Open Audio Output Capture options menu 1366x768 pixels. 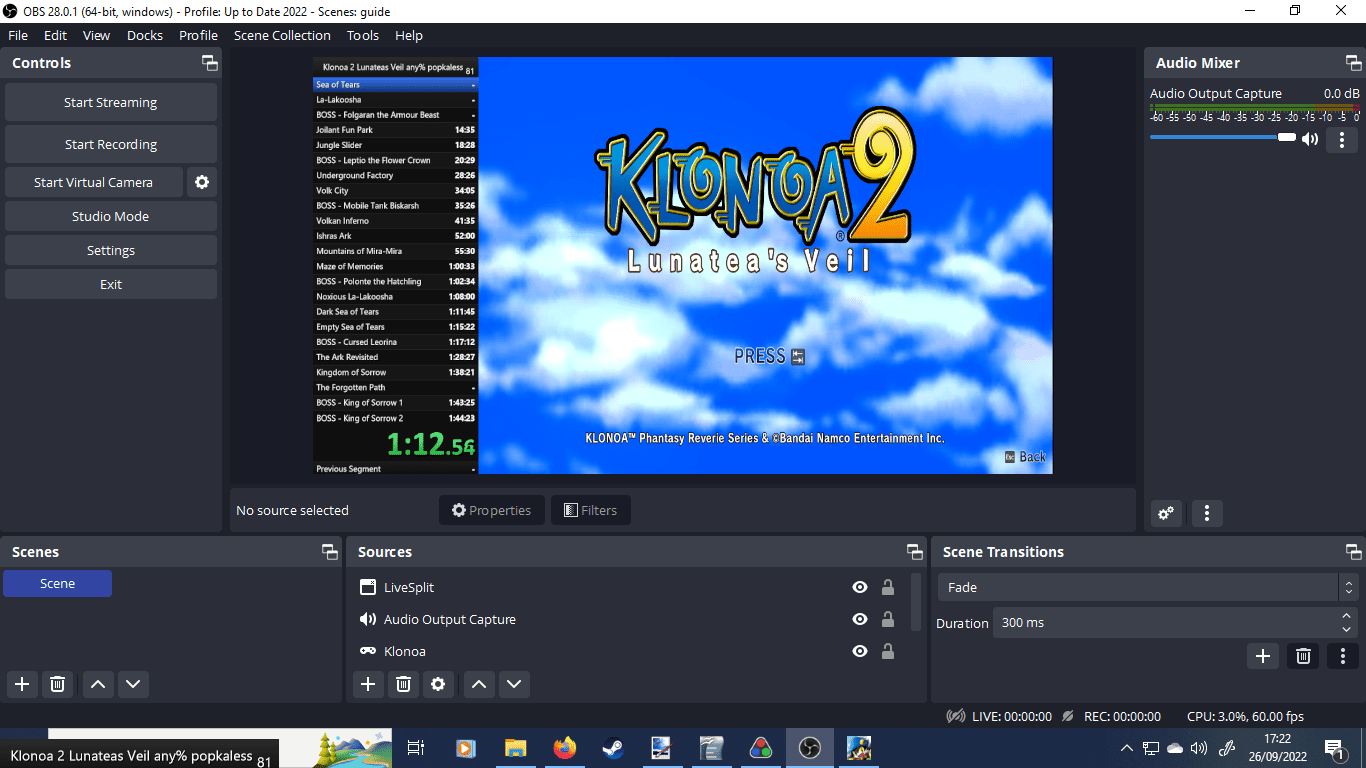[1342, 140]
